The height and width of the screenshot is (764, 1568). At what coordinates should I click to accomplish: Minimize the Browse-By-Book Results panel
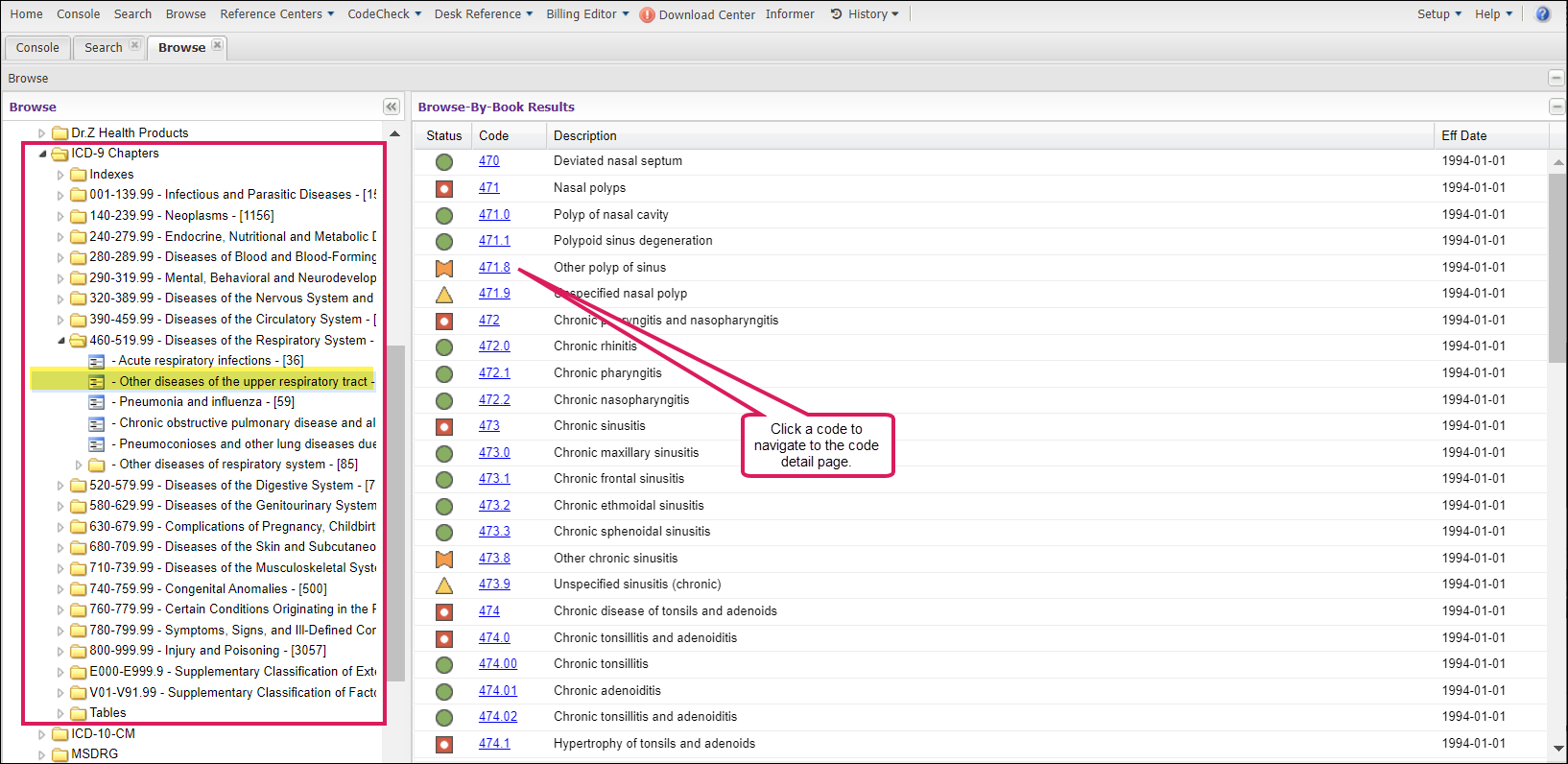[x=1556, y=107]
